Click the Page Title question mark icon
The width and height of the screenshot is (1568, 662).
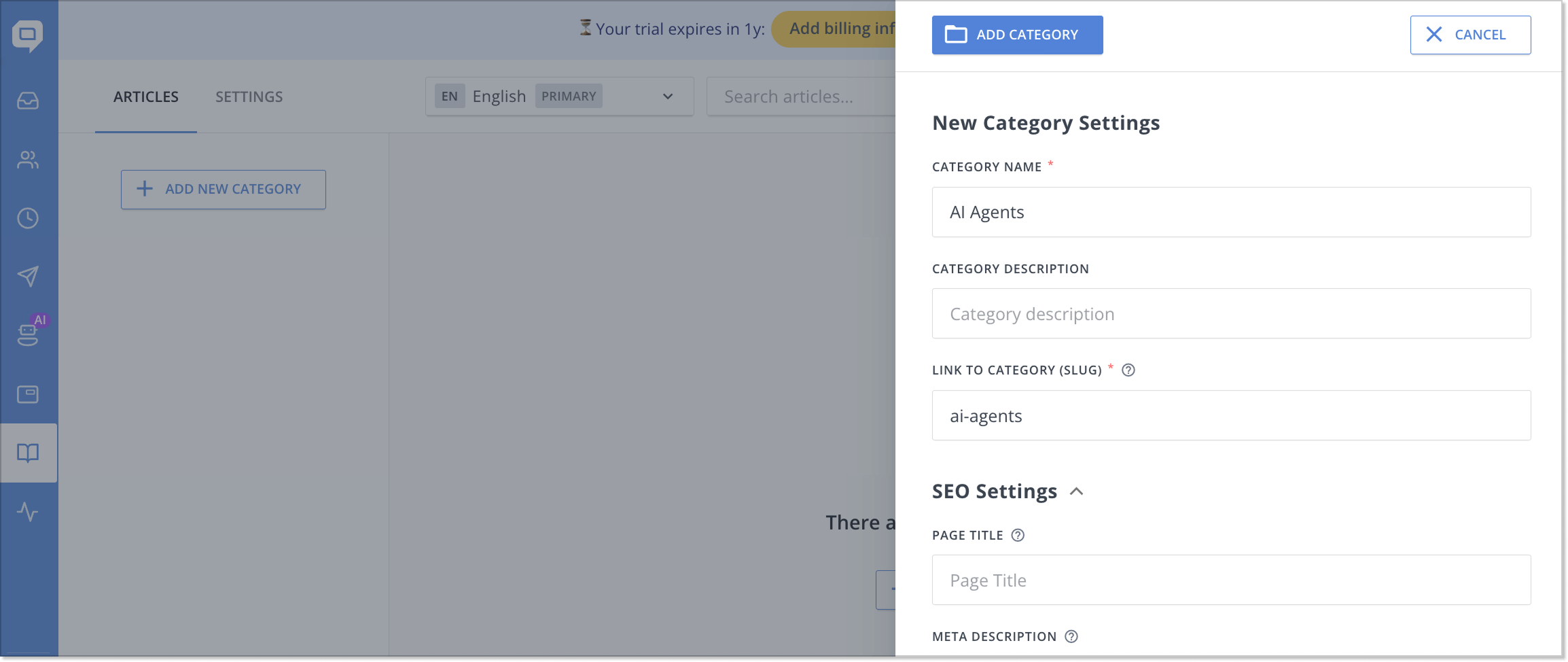(x=1017, y=535)
